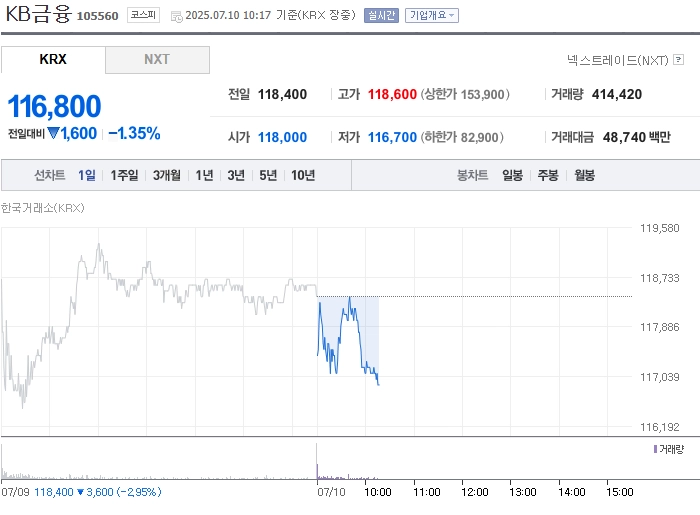This screenshot has height=515, width=700.
Task: Click the 거래량 value 414,420
Action: point(617,94)
